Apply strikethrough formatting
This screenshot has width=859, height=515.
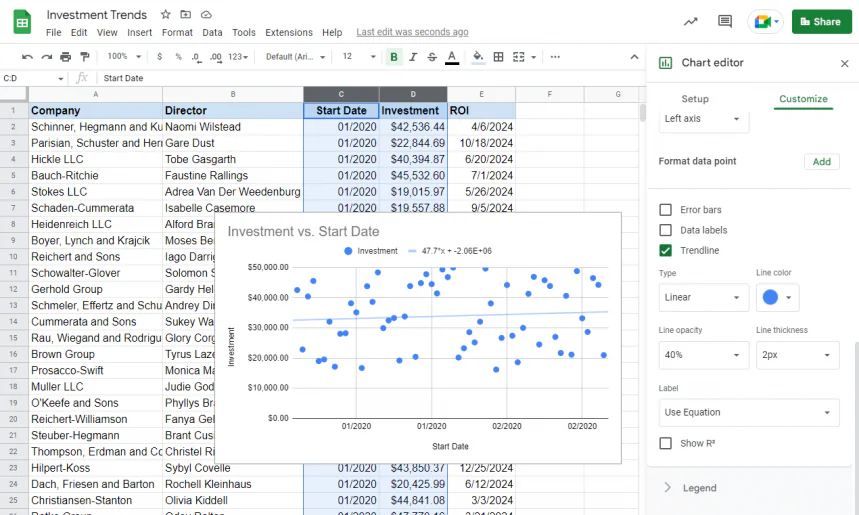(432, 57)
